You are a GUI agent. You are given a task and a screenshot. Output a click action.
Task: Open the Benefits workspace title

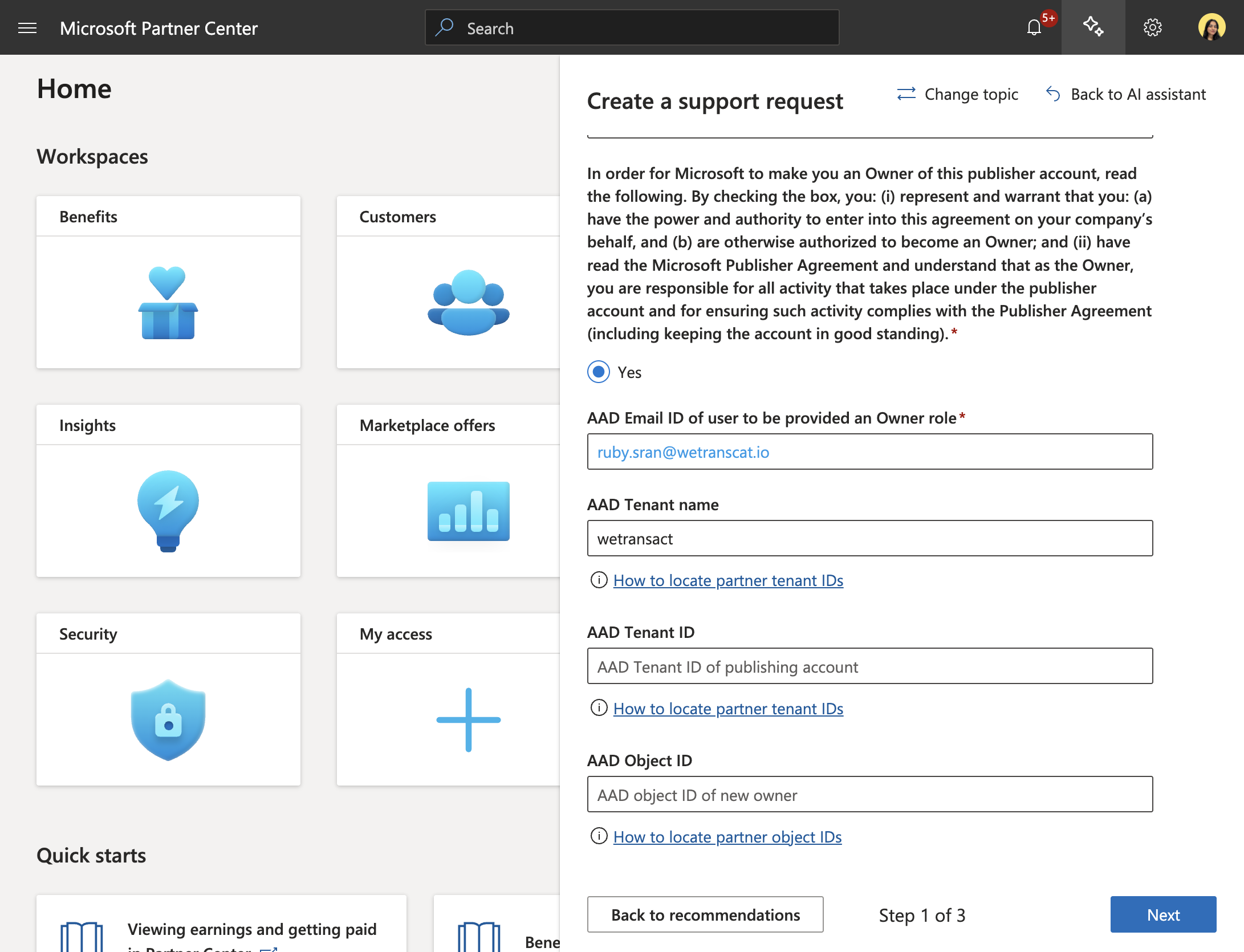point(88,217)
